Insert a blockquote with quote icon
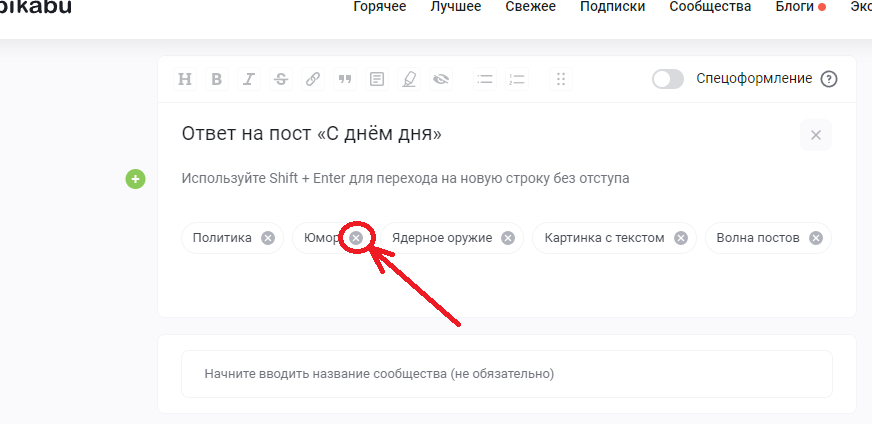Screen dimensions: 872x424 [x=345, y=80]
